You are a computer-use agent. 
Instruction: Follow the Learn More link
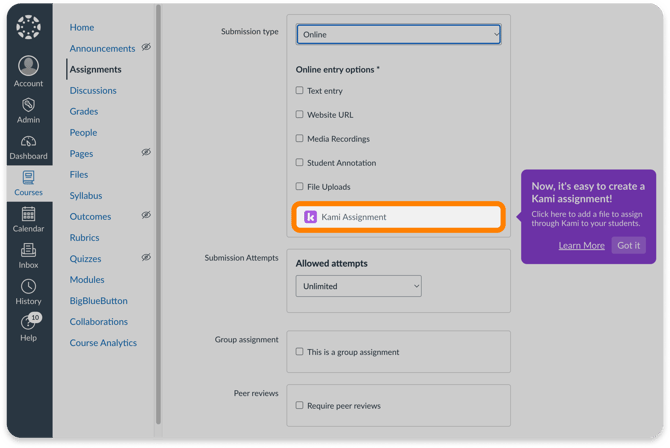[581, 245]
